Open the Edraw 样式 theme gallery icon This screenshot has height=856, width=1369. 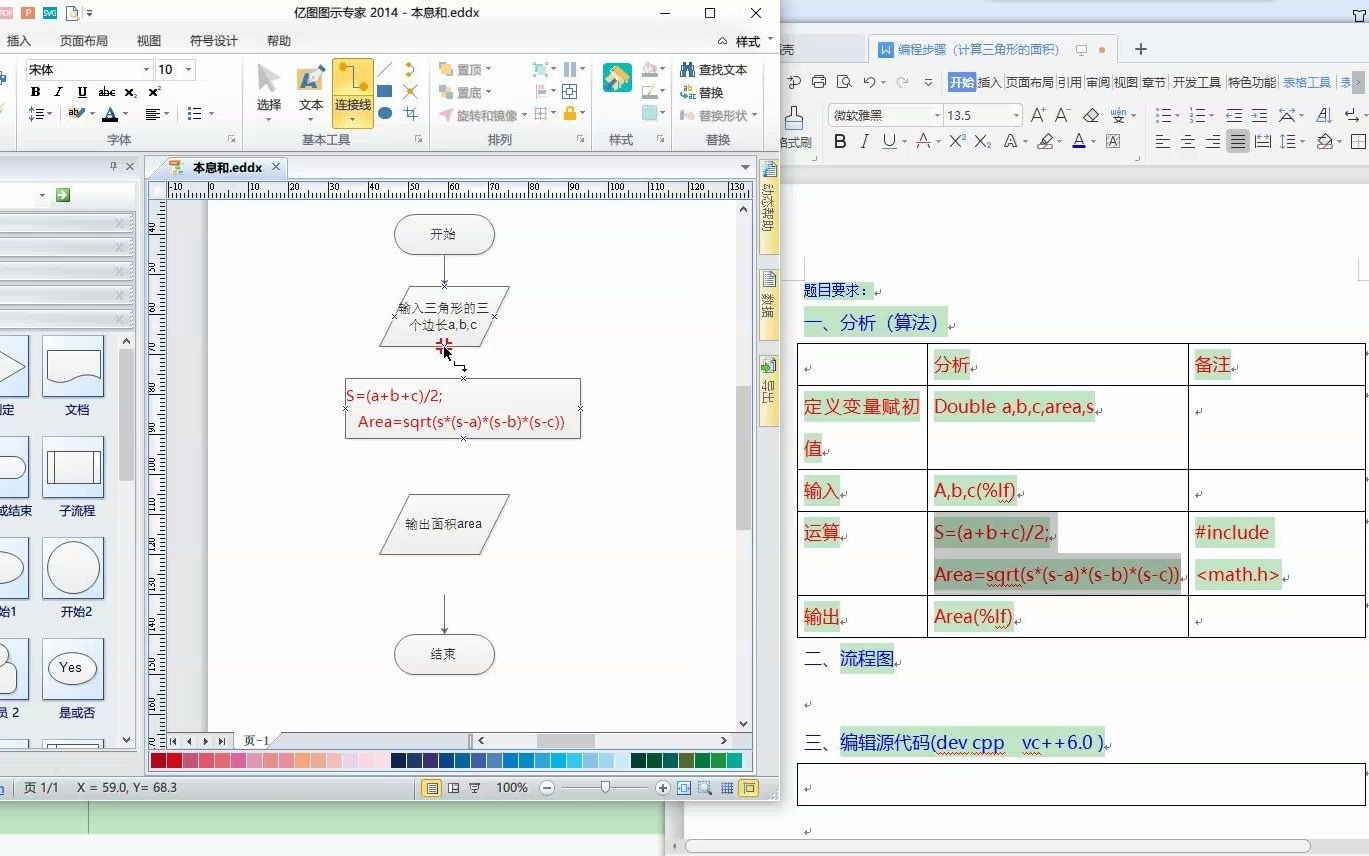point(617,78)
